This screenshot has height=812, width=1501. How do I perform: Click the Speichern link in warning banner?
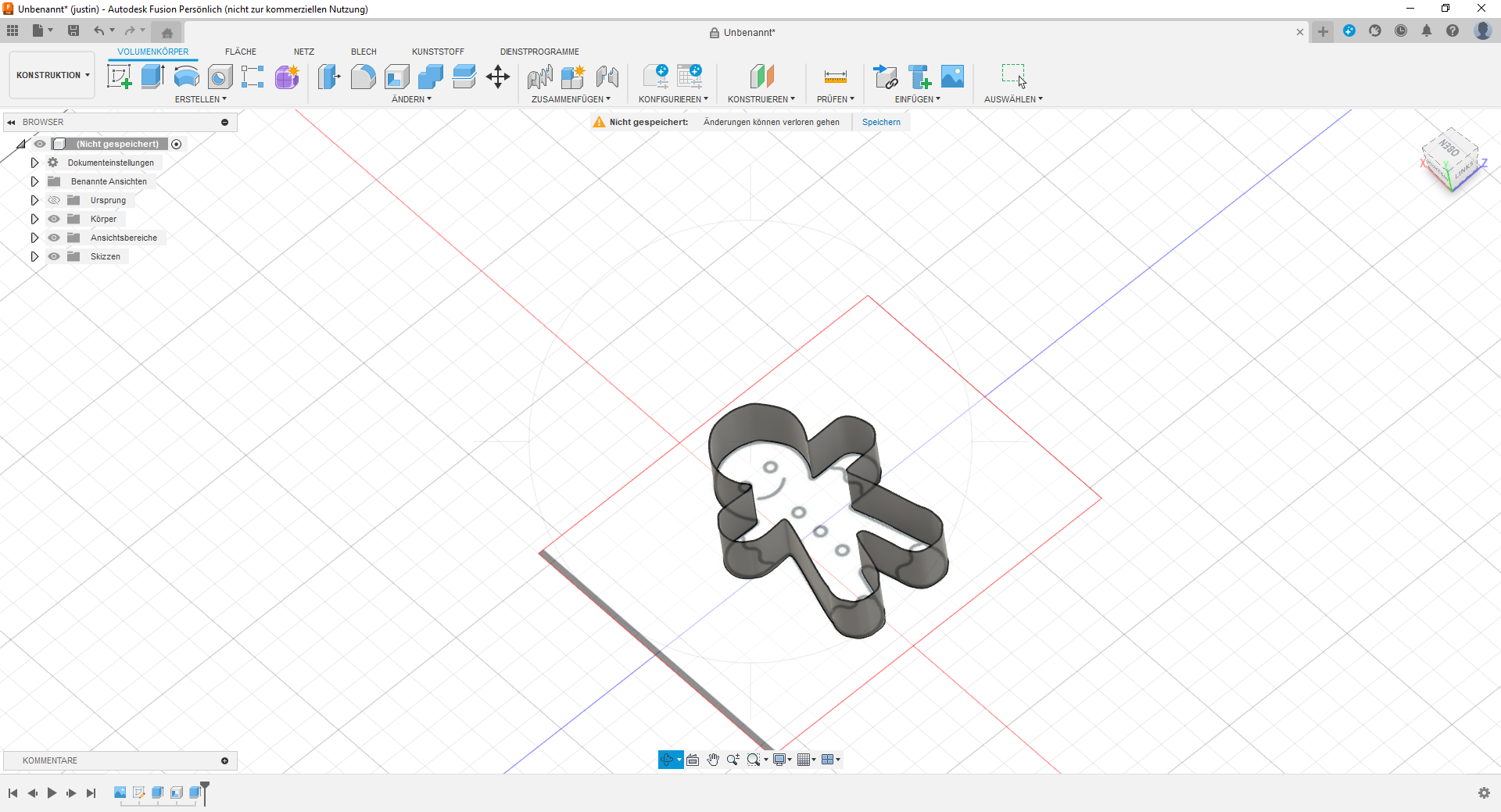pos(881,122)
